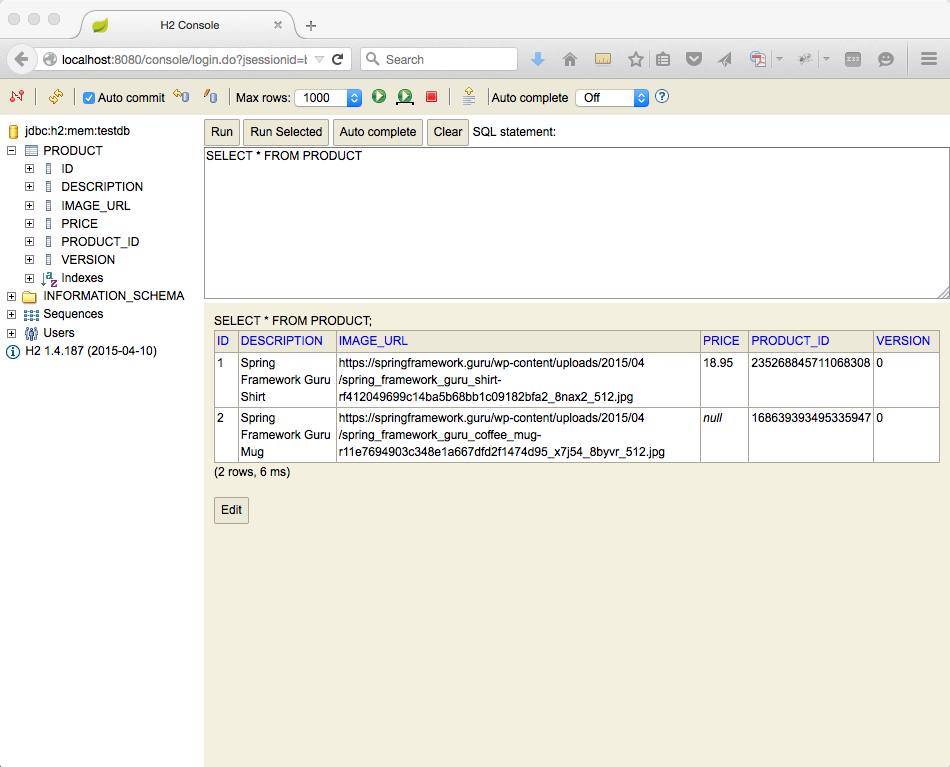The image size is (950, 767).
Task: Click the PRICE column header link
Action: tap(721, 341)
